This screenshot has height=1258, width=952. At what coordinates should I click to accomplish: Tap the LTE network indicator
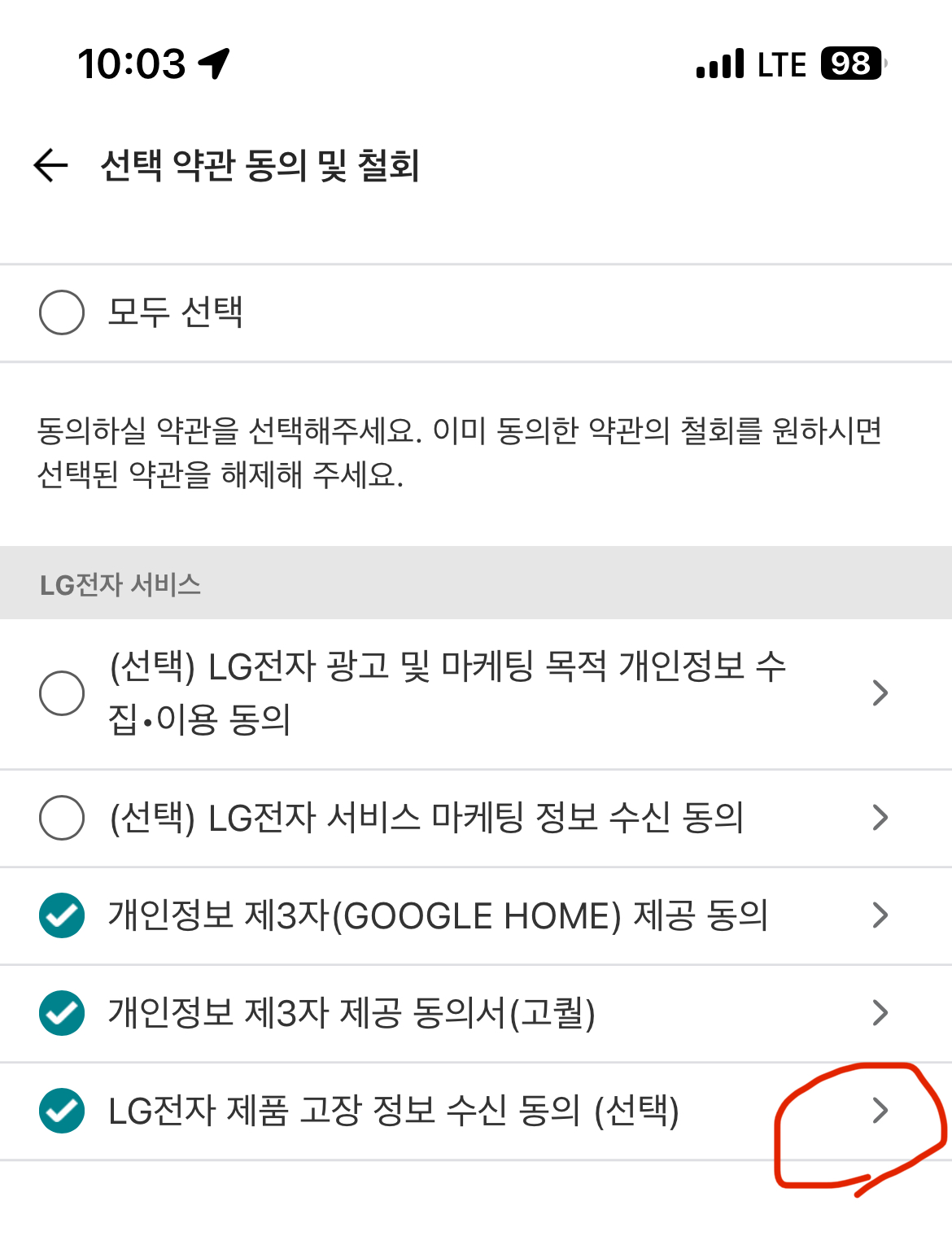click(x=781, y=64)
